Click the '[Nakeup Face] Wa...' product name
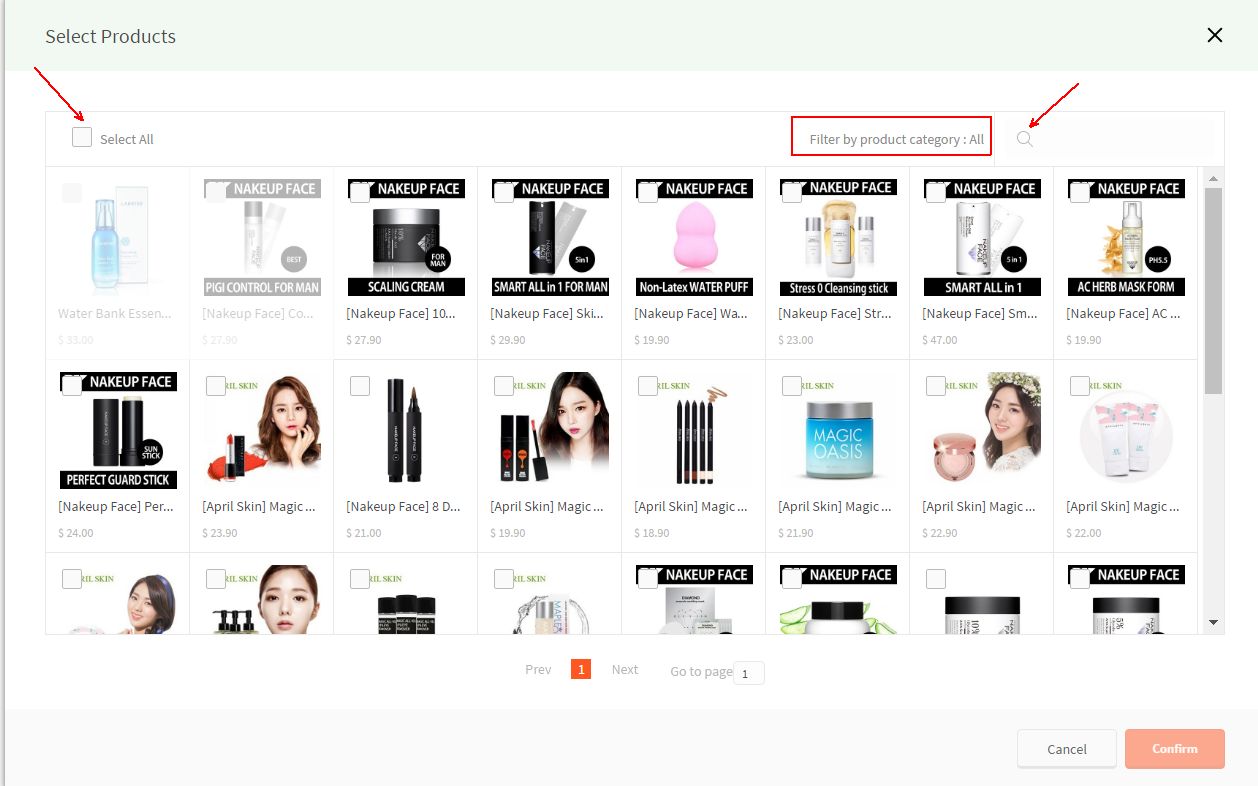Viewport: 1258px width, 786px height. (691, 313)
